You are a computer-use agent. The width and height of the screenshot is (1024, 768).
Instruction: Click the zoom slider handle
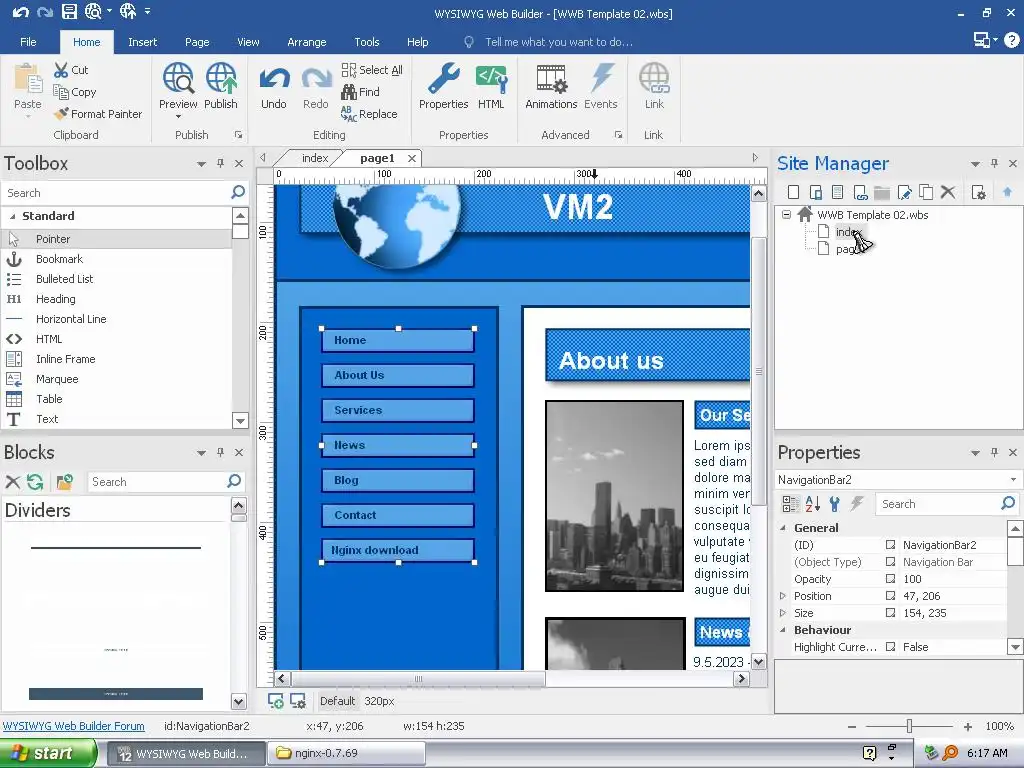coord(909,726)
